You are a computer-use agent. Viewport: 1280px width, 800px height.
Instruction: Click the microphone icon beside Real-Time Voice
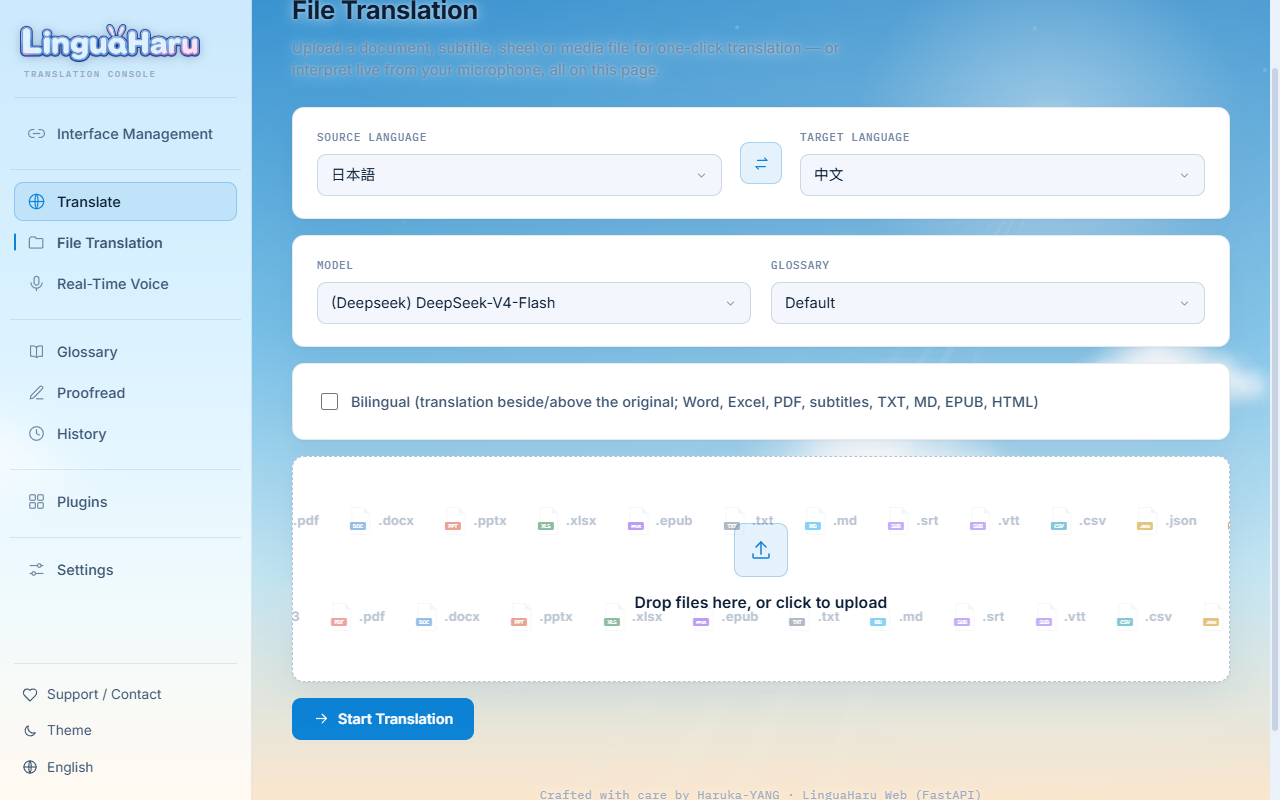click(x=36, y=284)
